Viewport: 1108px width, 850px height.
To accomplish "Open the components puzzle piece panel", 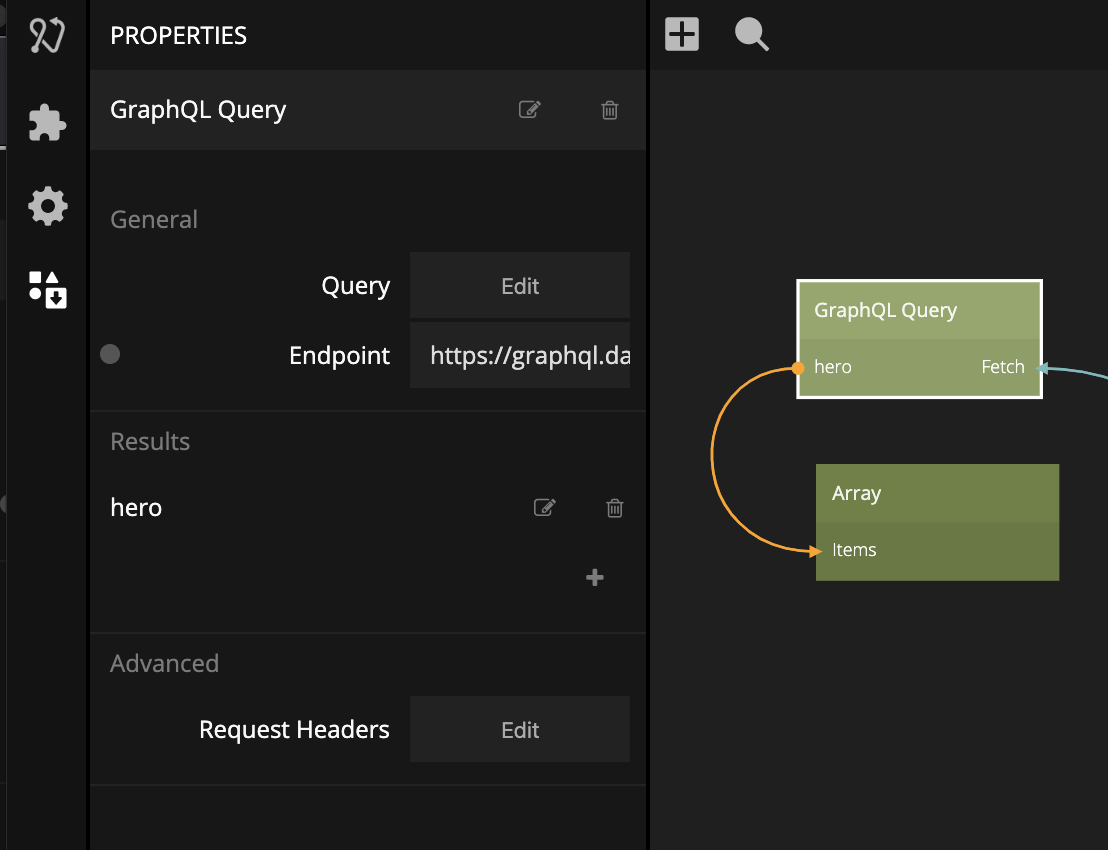I will click(47, 123).
